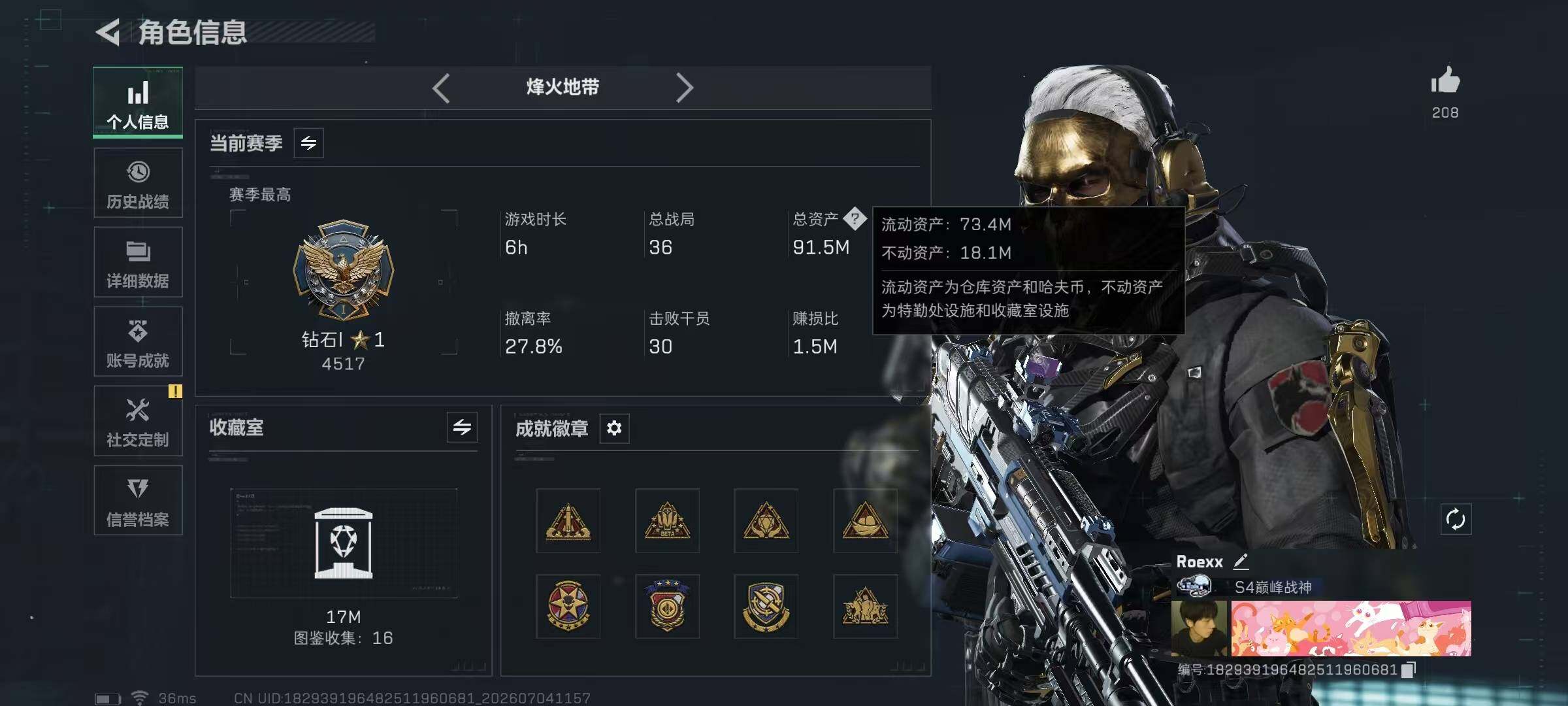Toggle the 收藏室 swap view button
The height and width of the screenshot is (706, 1568).
pos(462,428)
